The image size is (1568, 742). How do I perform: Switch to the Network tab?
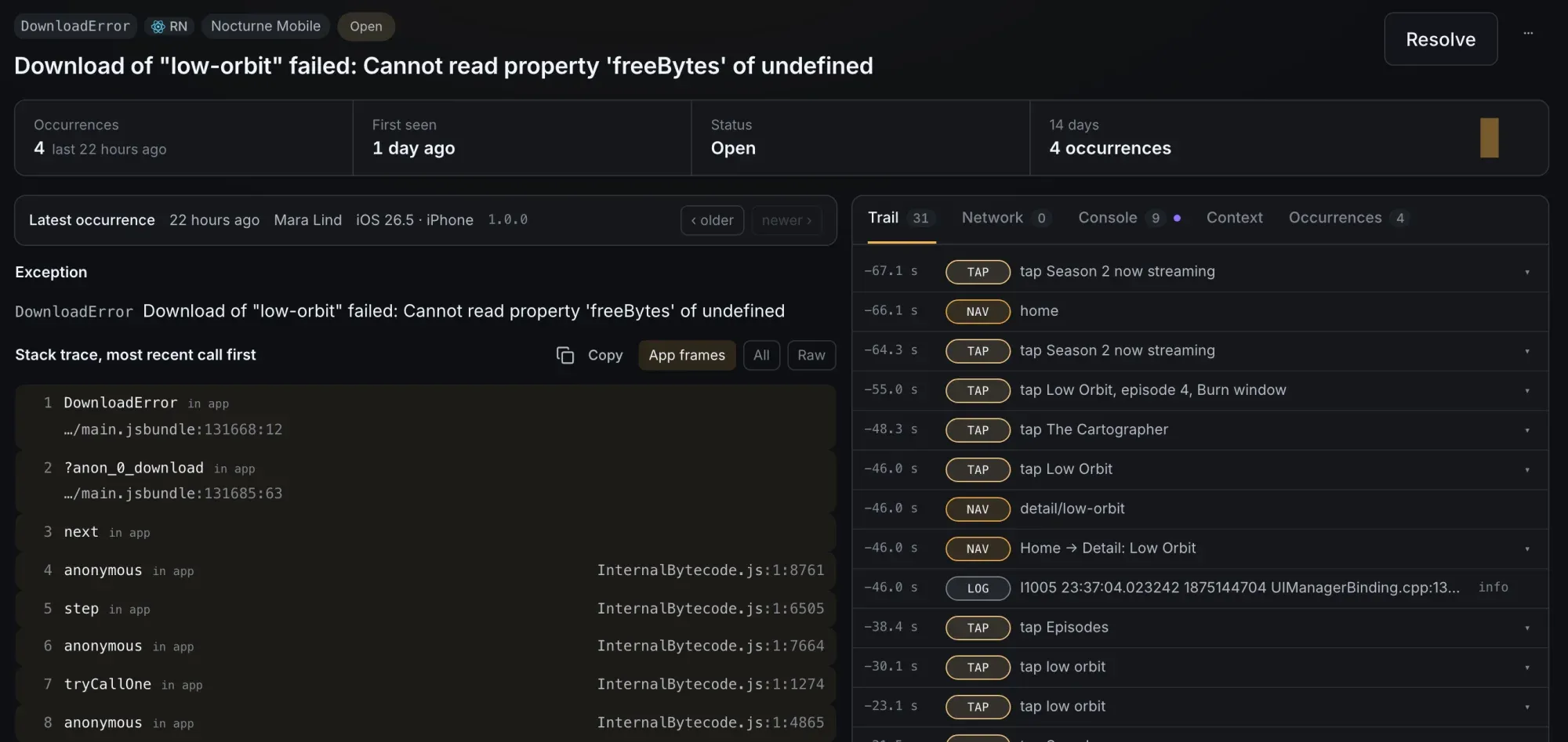[1005, 219]
